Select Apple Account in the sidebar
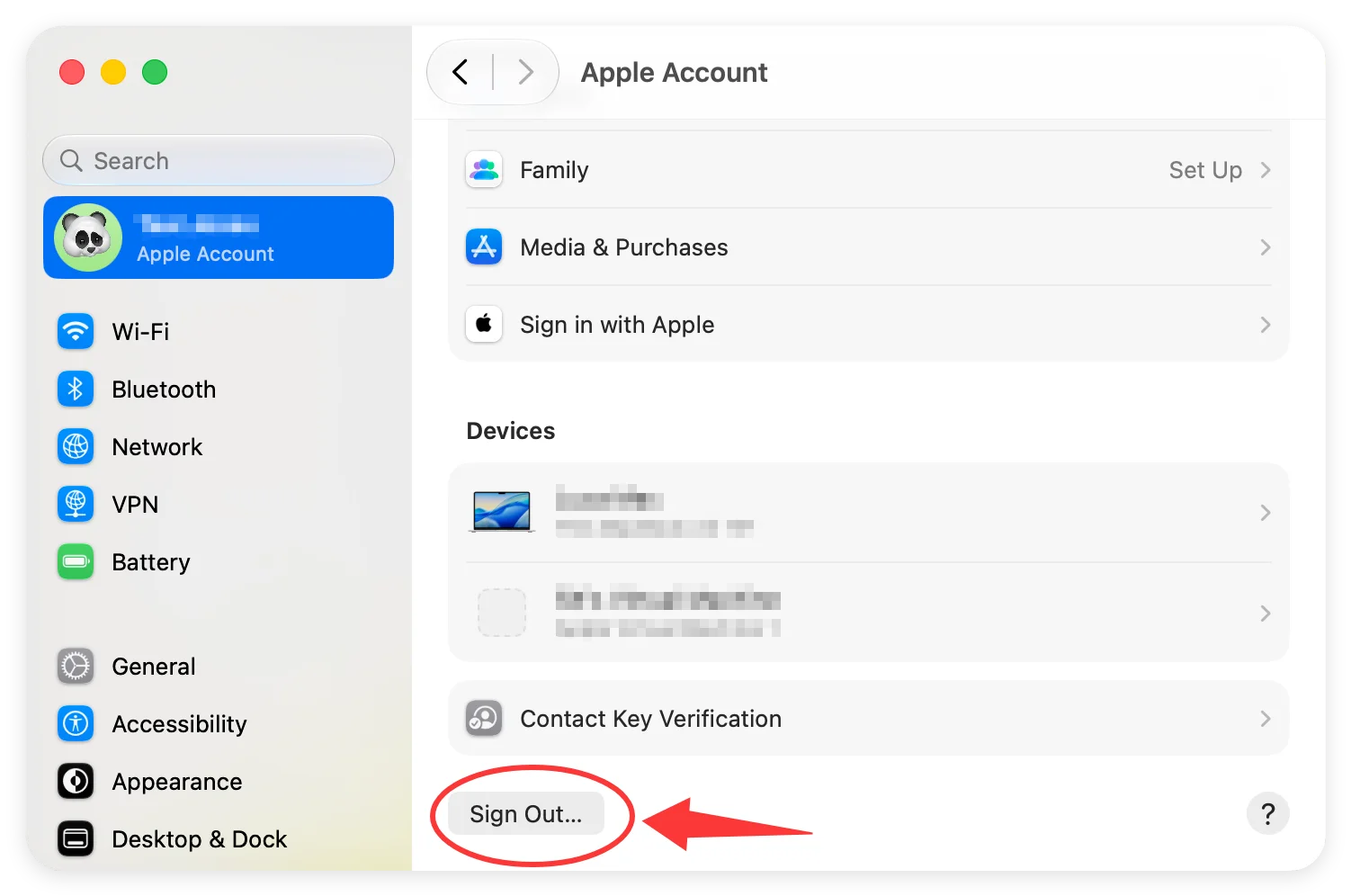The image size is (1351, 896). click(219, 237)
